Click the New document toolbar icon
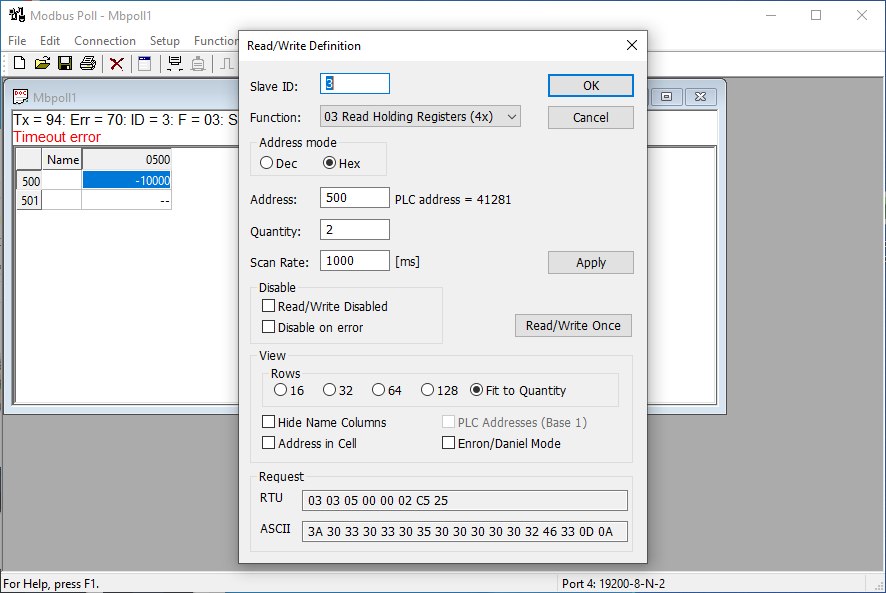 [19, 64]
